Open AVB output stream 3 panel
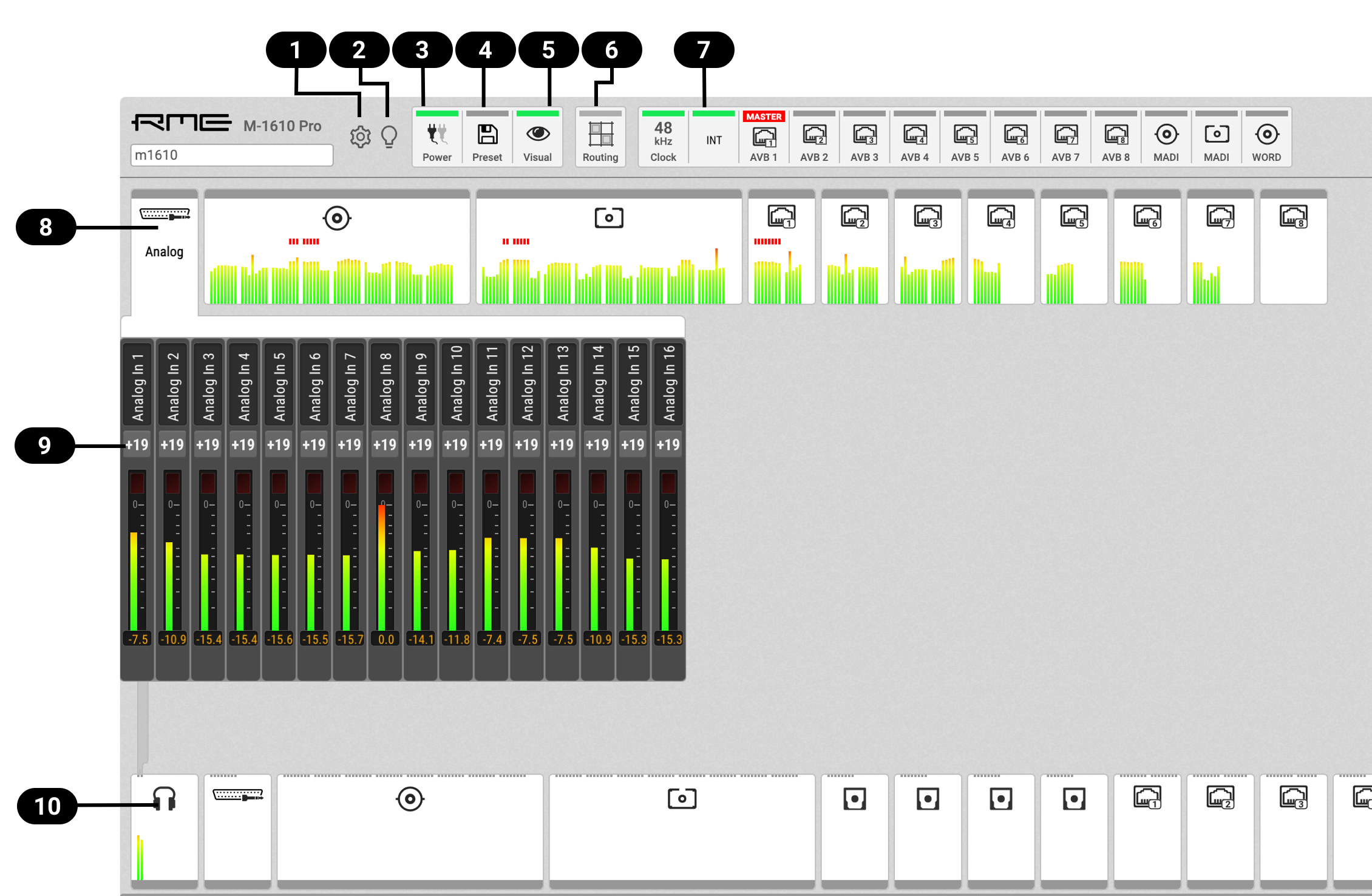Viewport: 1372px width, 896px height. (x=1294, y=832)
